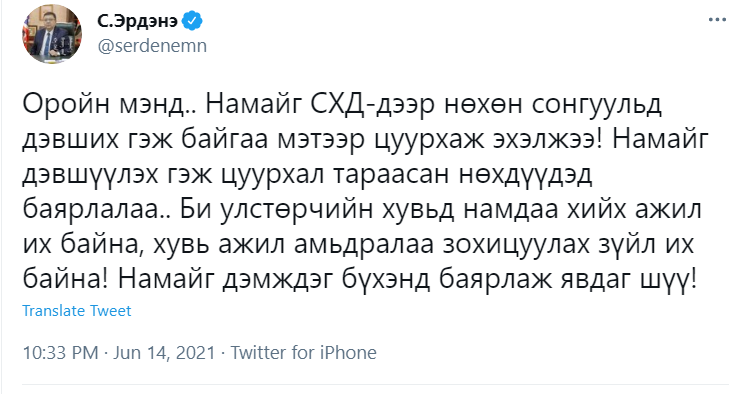736x394 pixels.
Task: Visit the @serdenemn handle profile
Action: (x=152, y=46)
